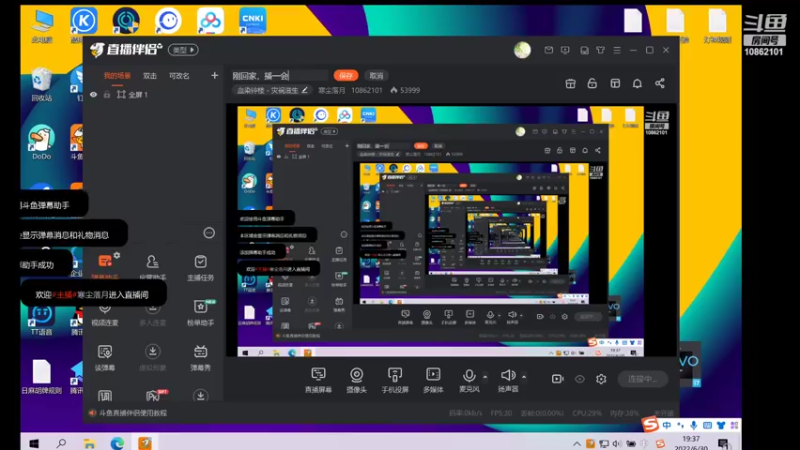
Task: Open the Recycle Bin 回收站 on desktop
Action: [41, 84]
